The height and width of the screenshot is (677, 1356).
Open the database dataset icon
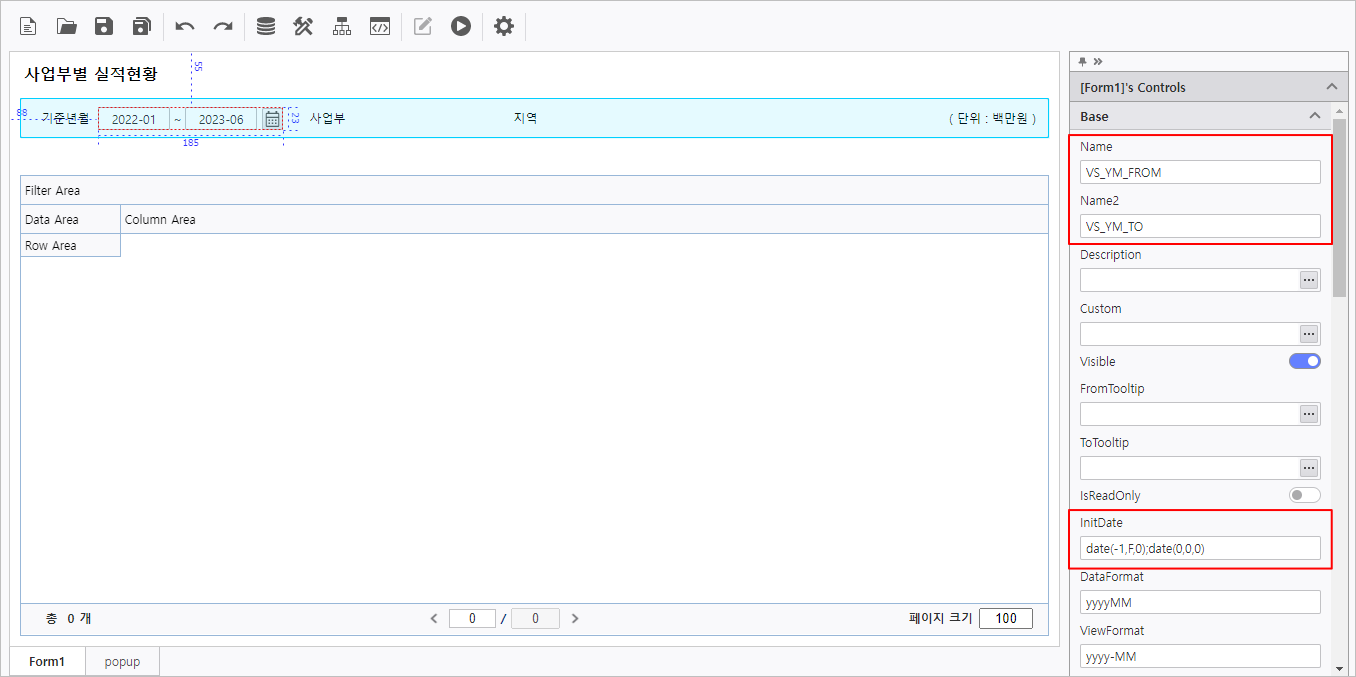pos(266,27)
